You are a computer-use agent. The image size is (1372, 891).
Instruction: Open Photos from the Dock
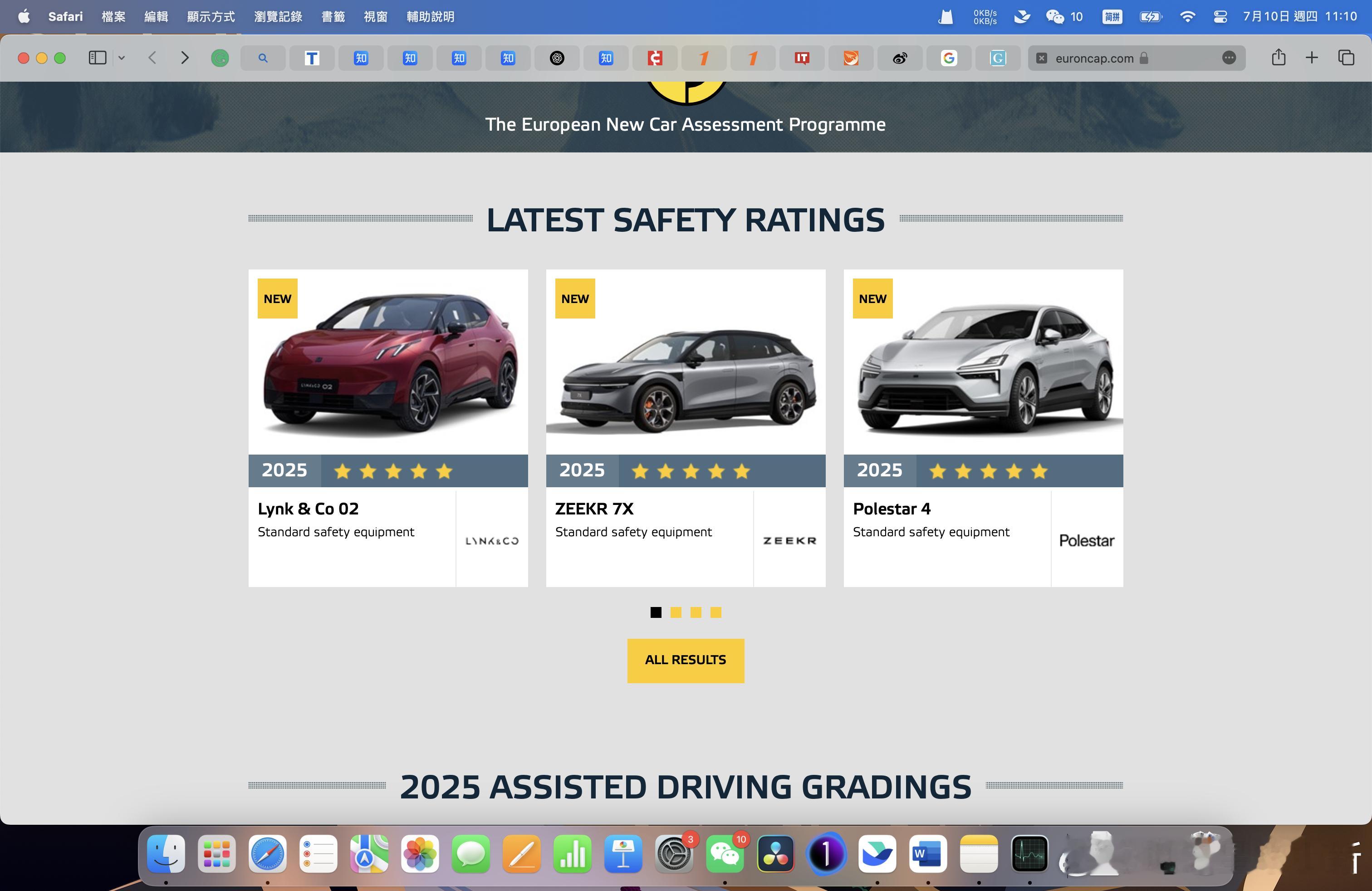click(x=420, y=853)
